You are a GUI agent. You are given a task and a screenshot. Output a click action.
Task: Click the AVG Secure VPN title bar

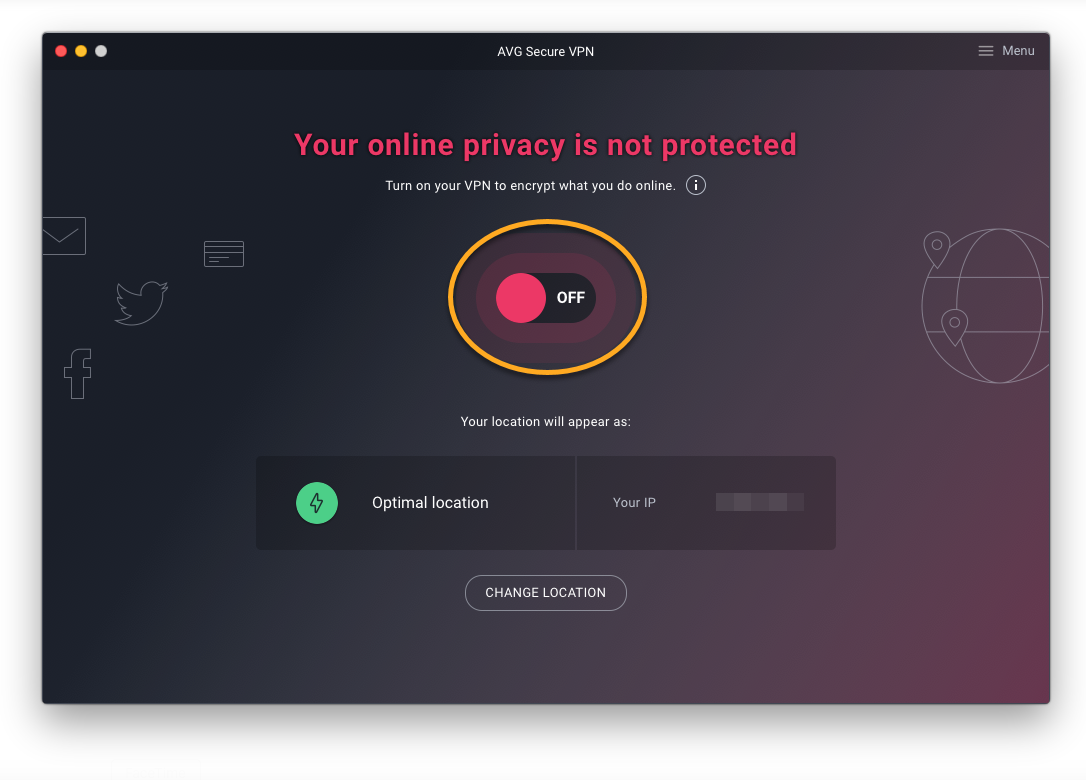(546, 51)
